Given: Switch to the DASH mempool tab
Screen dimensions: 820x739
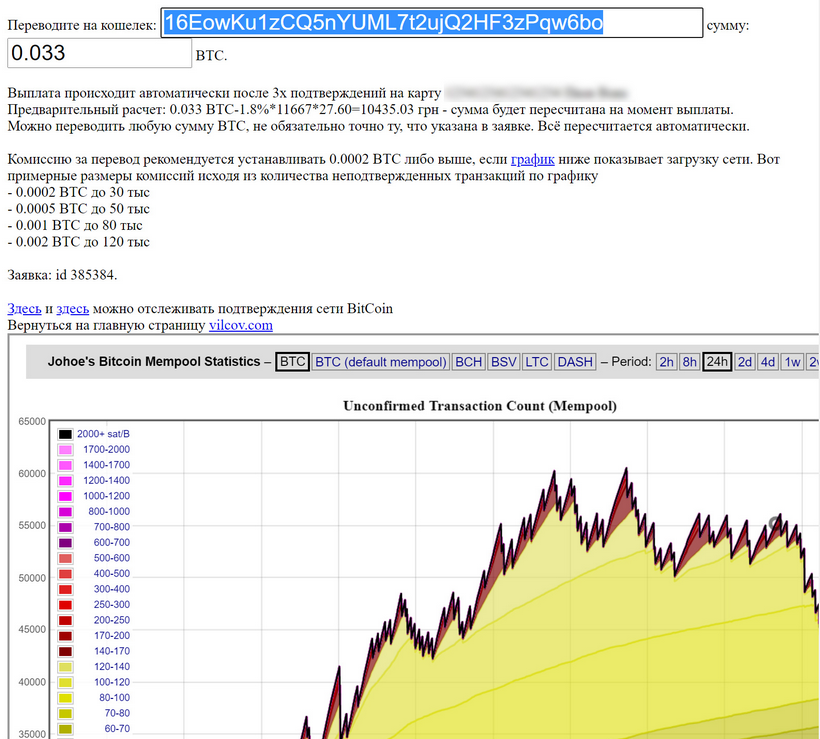Looking at the screenshot, I should (x=575, y=362).
